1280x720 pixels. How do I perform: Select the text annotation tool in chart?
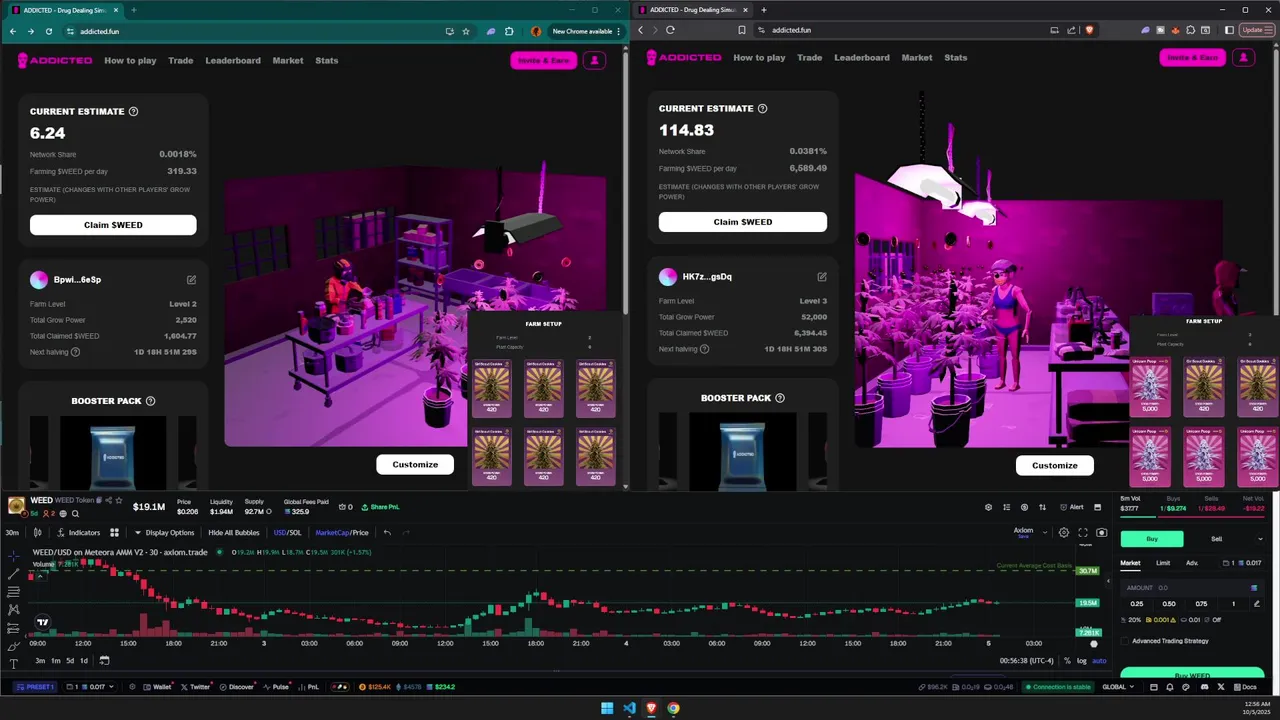pos(14,663)
